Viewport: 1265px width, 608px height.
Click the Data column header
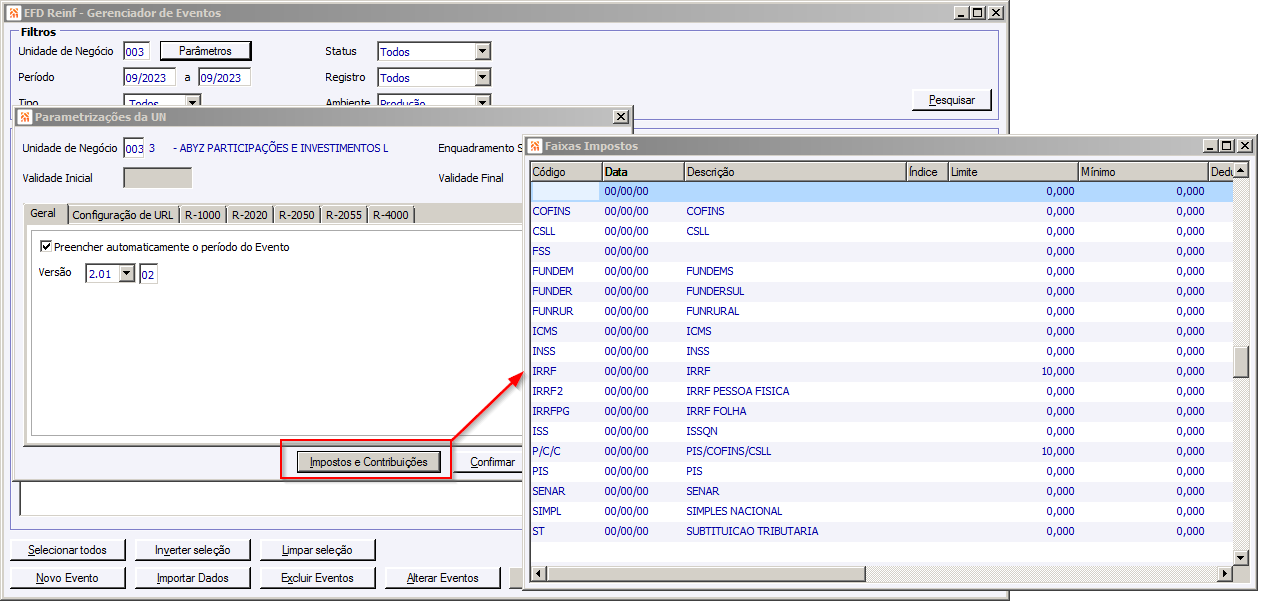pos(642,172)
